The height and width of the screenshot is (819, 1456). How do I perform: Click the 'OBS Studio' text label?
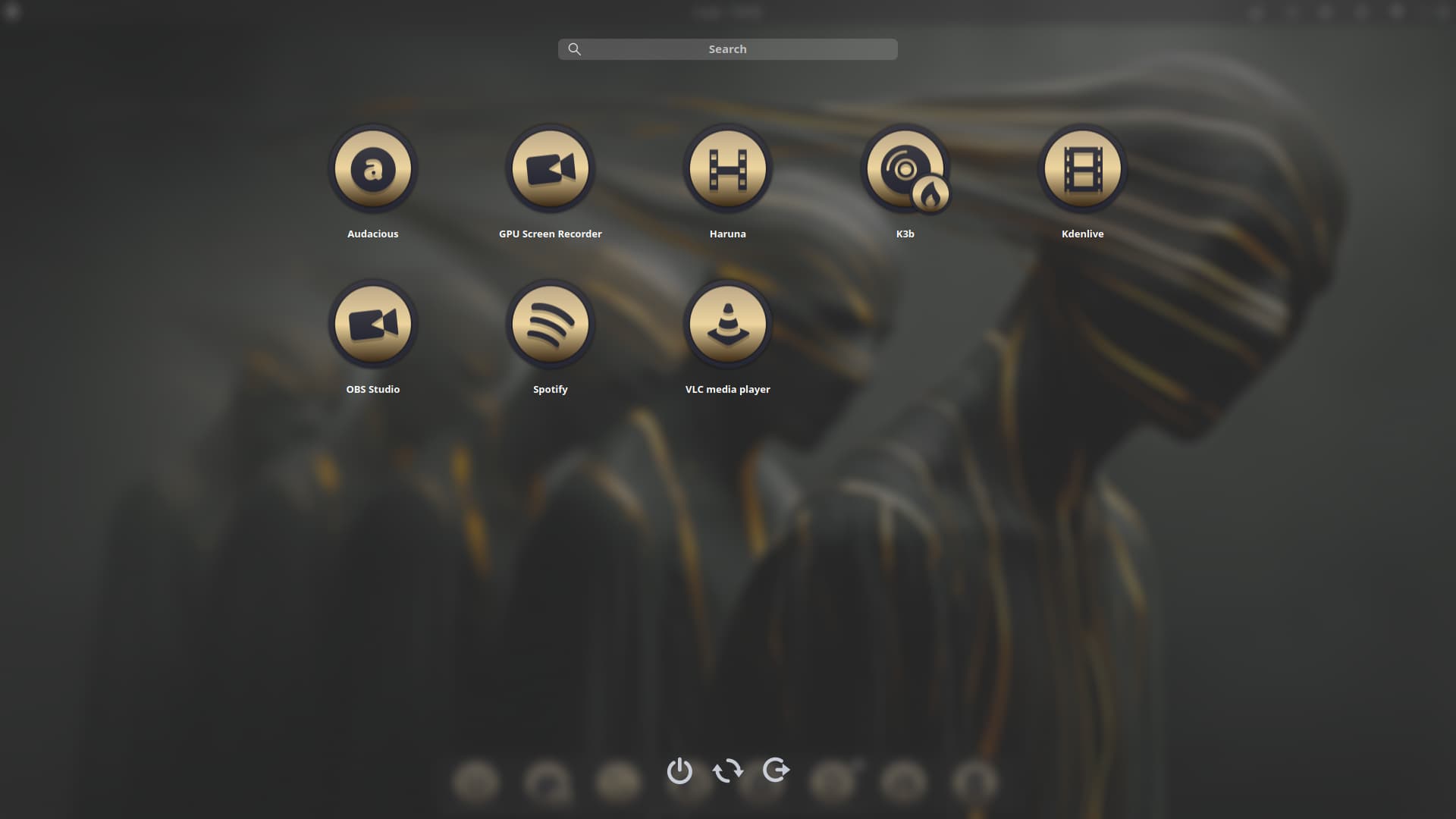pyautogui.click(x=372, y=389)
